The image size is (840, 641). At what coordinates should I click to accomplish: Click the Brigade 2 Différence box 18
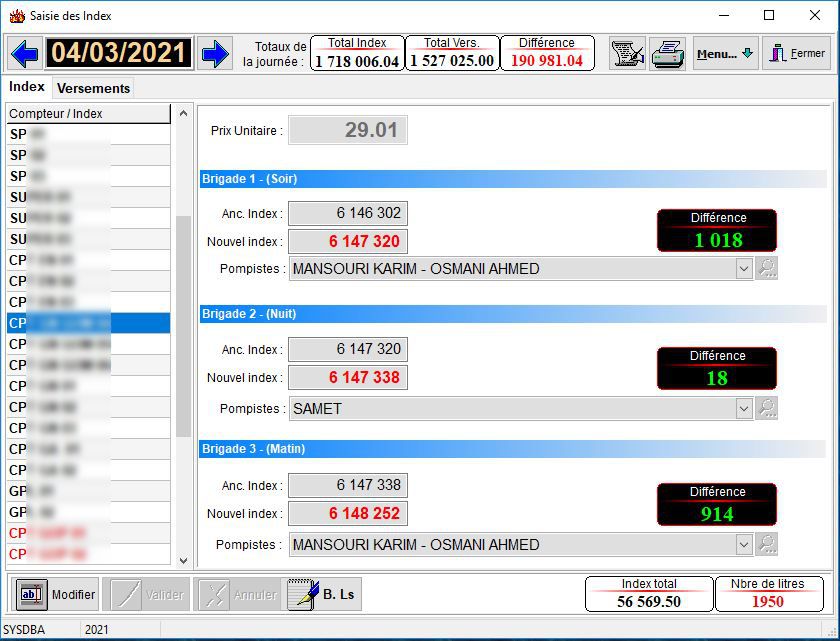[x=717, y=368]
